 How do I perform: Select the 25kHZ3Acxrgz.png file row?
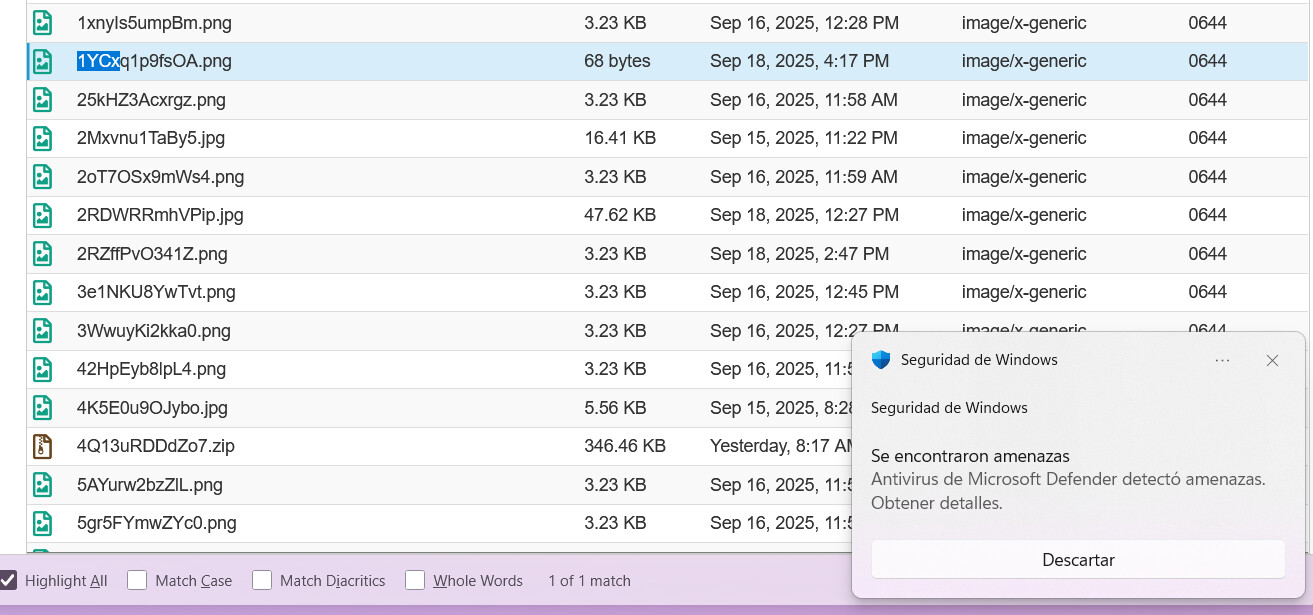[x=151, y=100]
